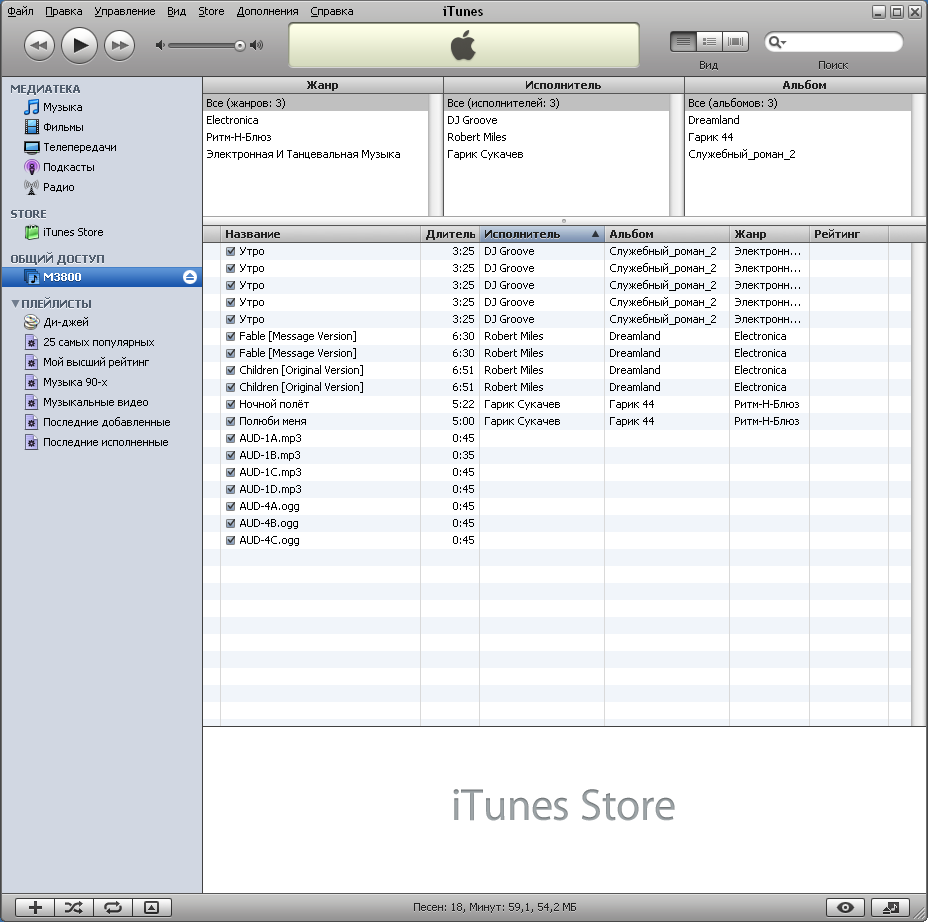Open the Правка menu

pos(64,11)
